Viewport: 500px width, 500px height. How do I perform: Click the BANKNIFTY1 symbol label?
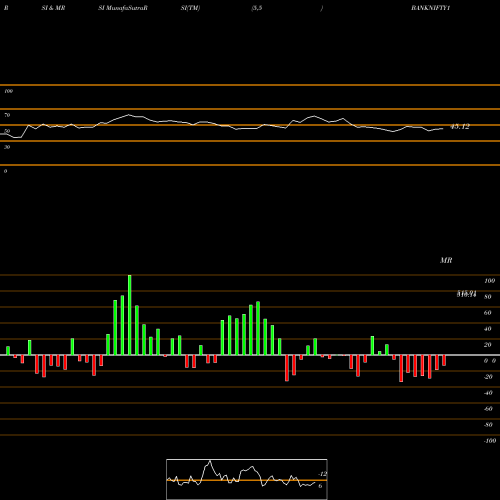click(x=430, y=8)
